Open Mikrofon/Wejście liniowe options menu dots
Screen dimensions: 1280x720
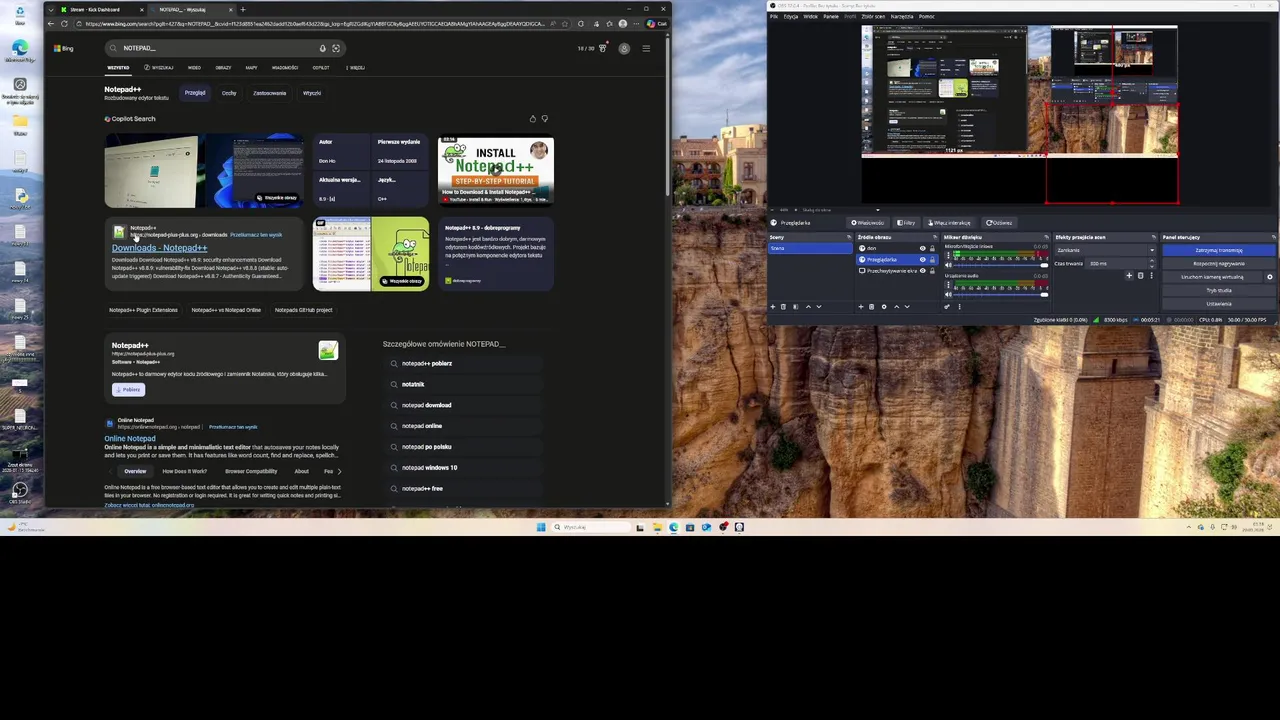[948, 255]
